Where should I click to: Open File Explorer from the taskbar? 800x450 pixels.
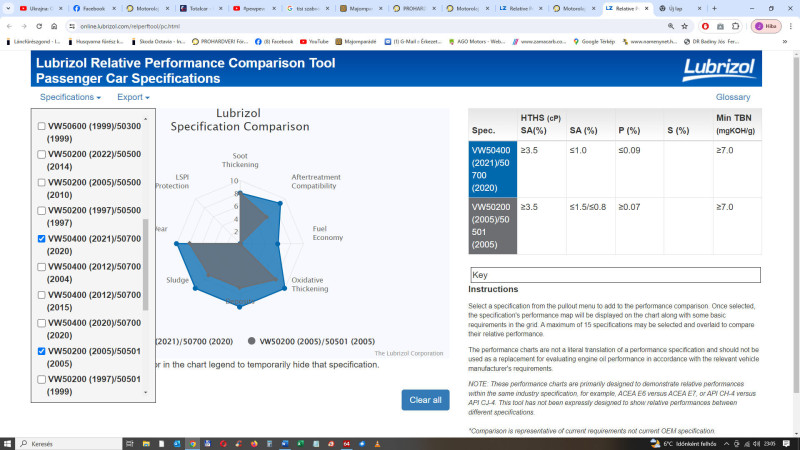145,444
